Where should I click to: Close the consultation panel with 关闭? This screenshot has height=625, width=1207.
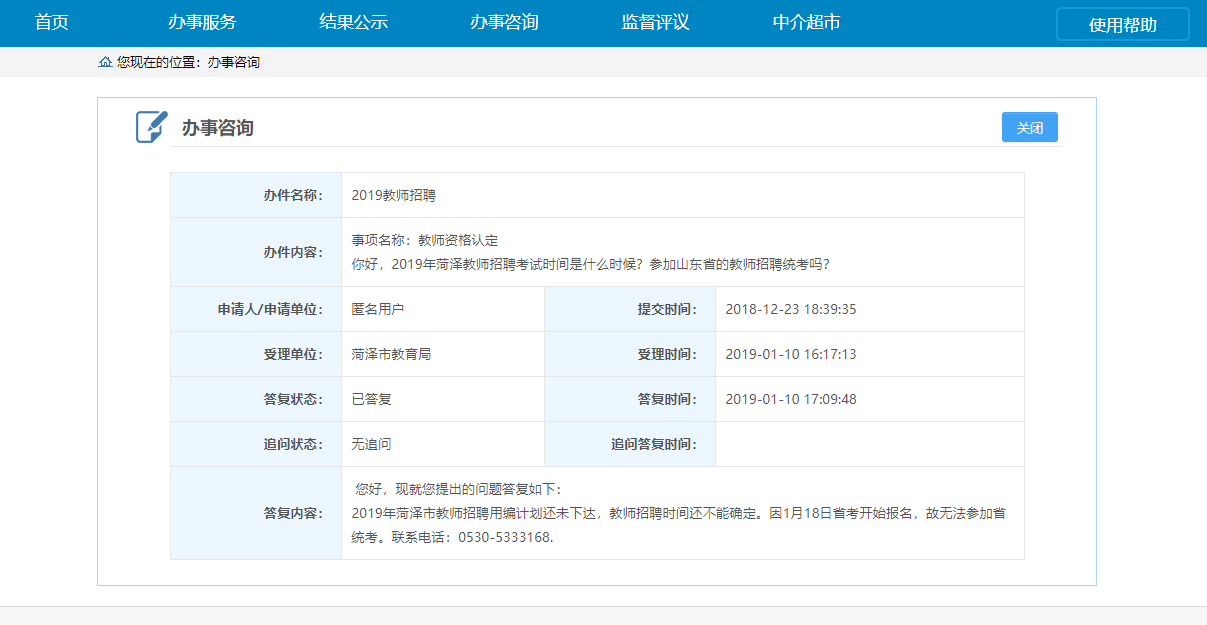pos(1029,128)
